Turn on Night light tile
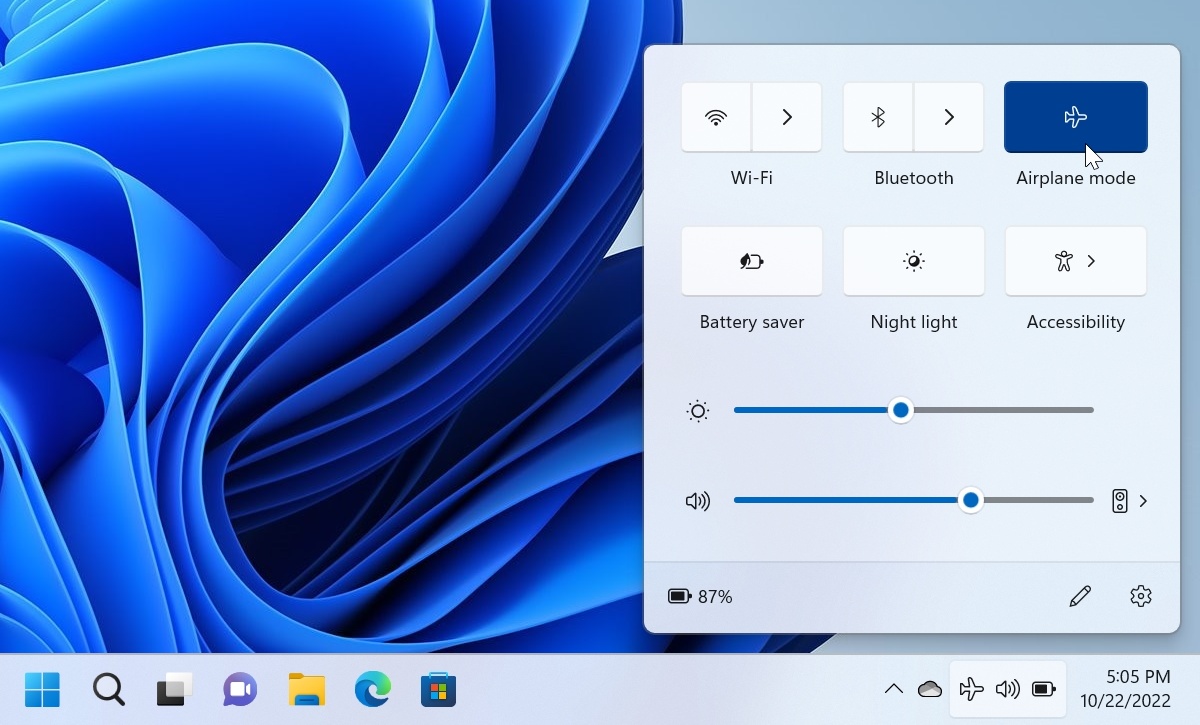This screenshot has width=1200, height=725. pyautogui.click(x=913, y=261)
